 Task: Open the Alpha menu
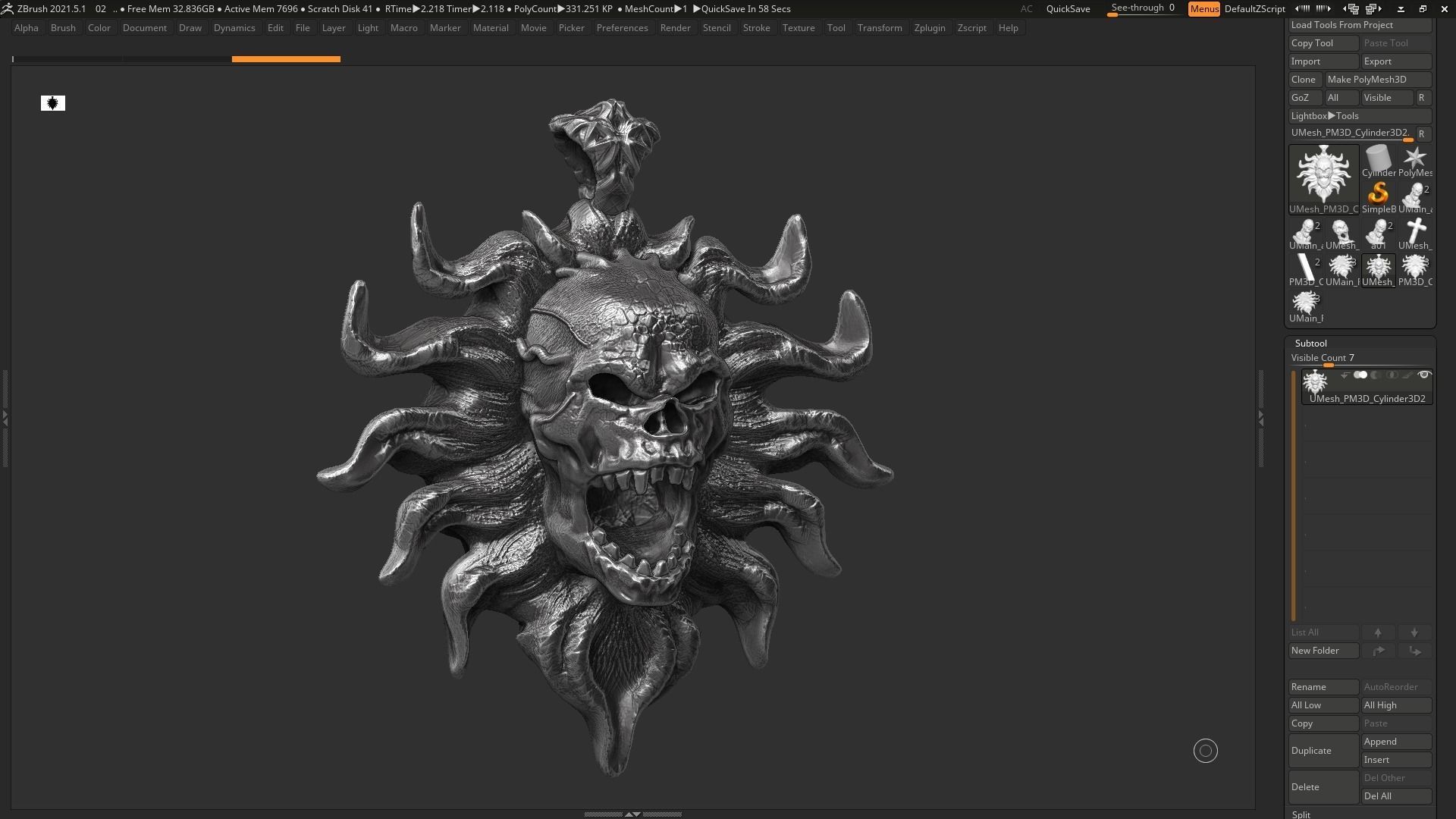click(x=27, y=28)
